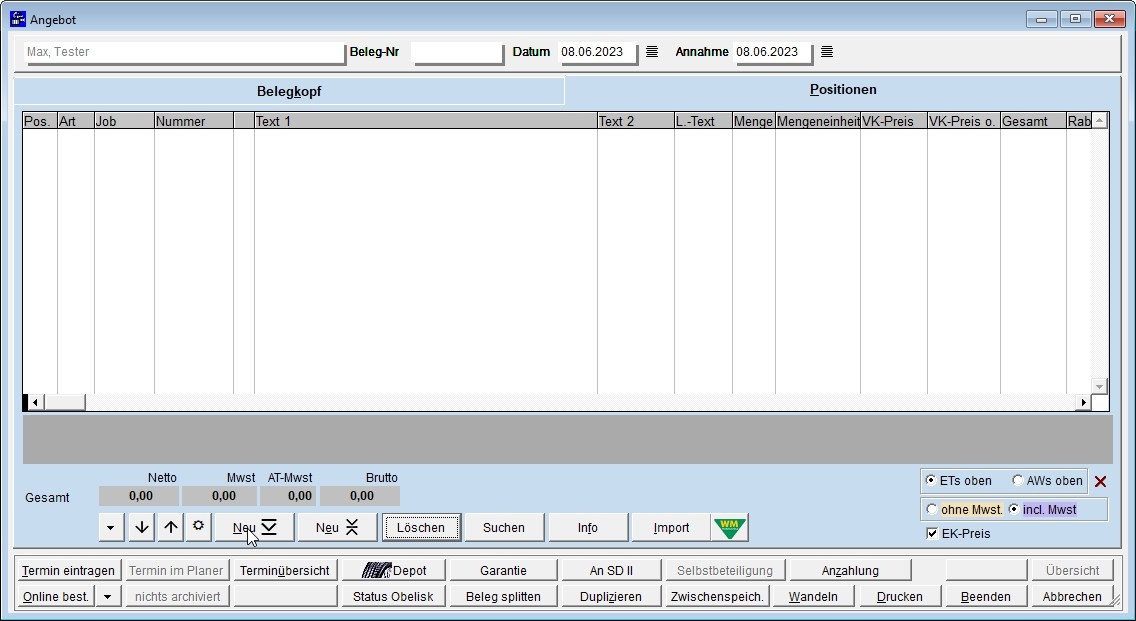The width and height of the screenshot is (1136, 621).
Task: Add new position above (Neu up)
Action: [338, 528]
